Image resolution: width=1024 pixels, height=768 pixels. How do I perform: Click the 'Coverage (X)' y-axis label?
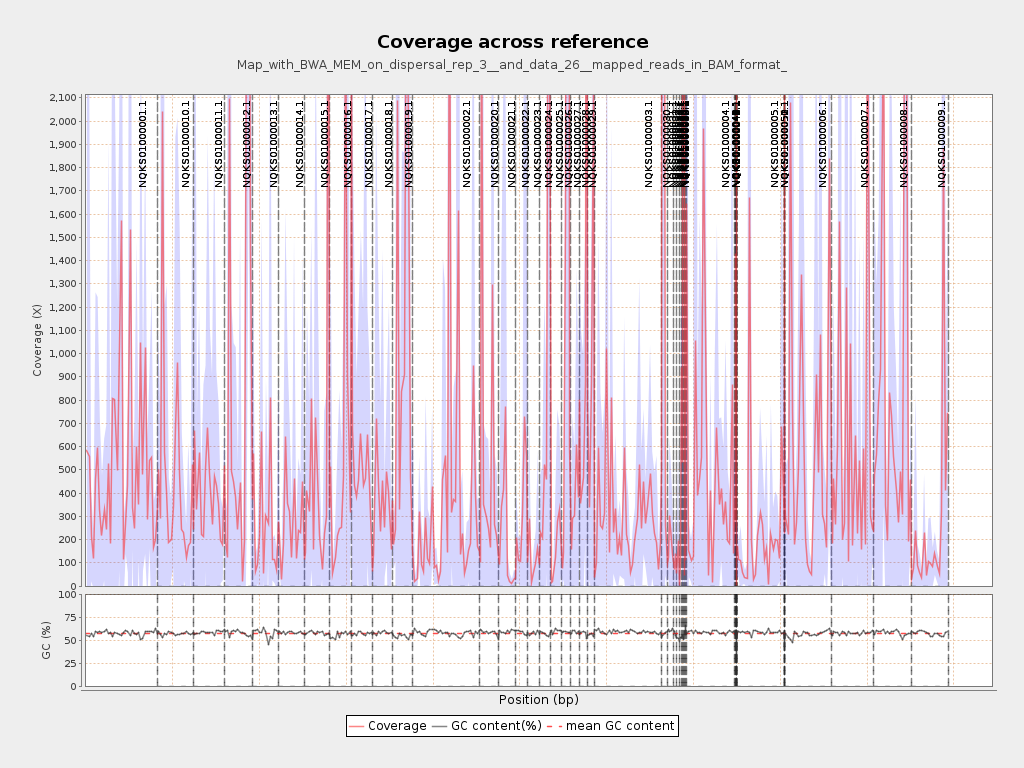38,340
